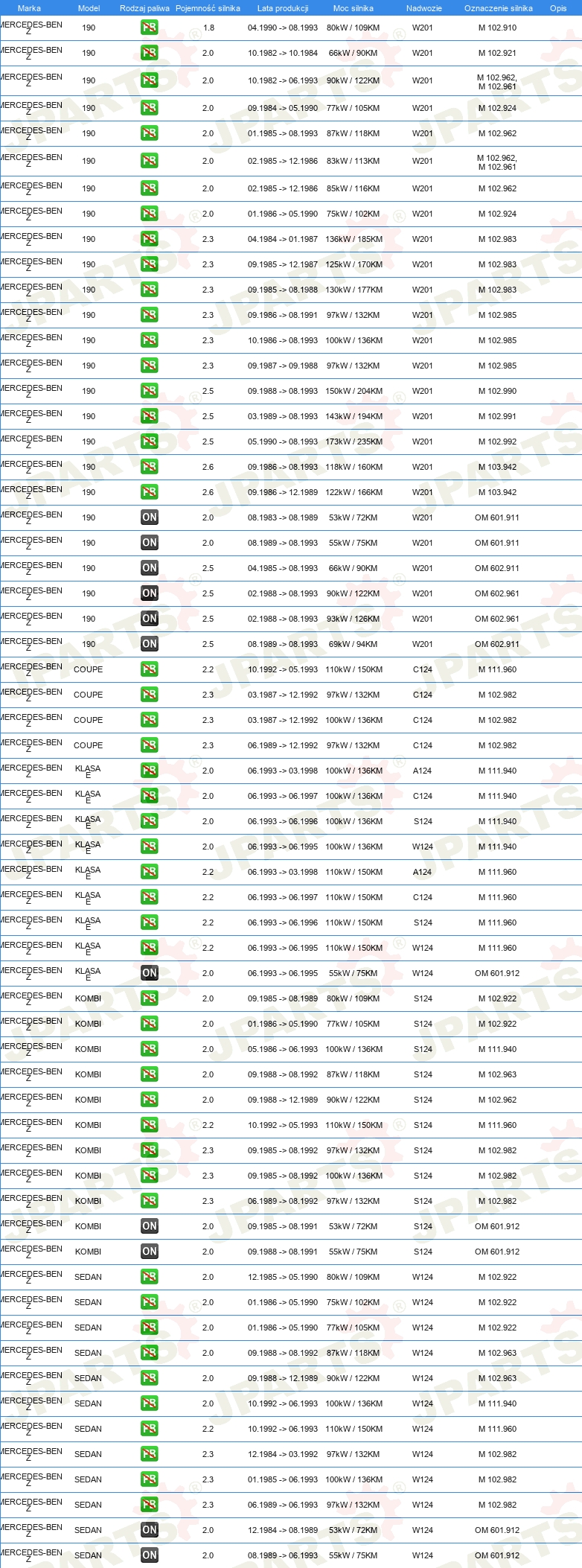This screenshot has width=582, height=1568.
Task: Click ON diesel icon in KOMBI 55kW / 75KM row
Action: coord(150,1252)
